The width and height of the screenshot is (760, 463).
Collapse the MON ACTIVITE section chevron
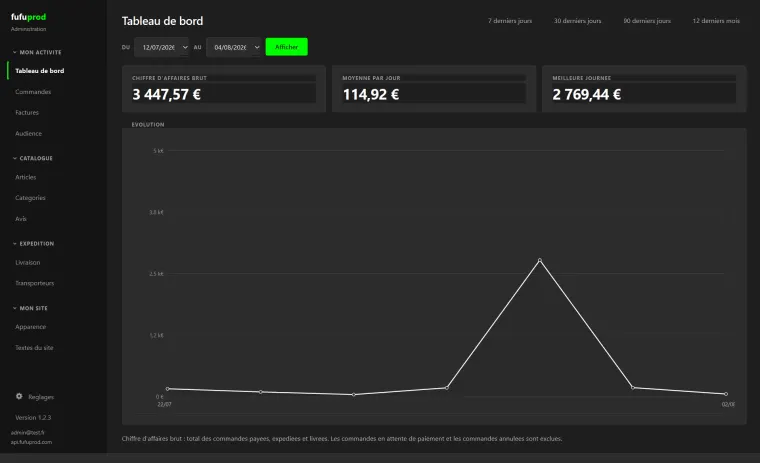click(15, 52)
